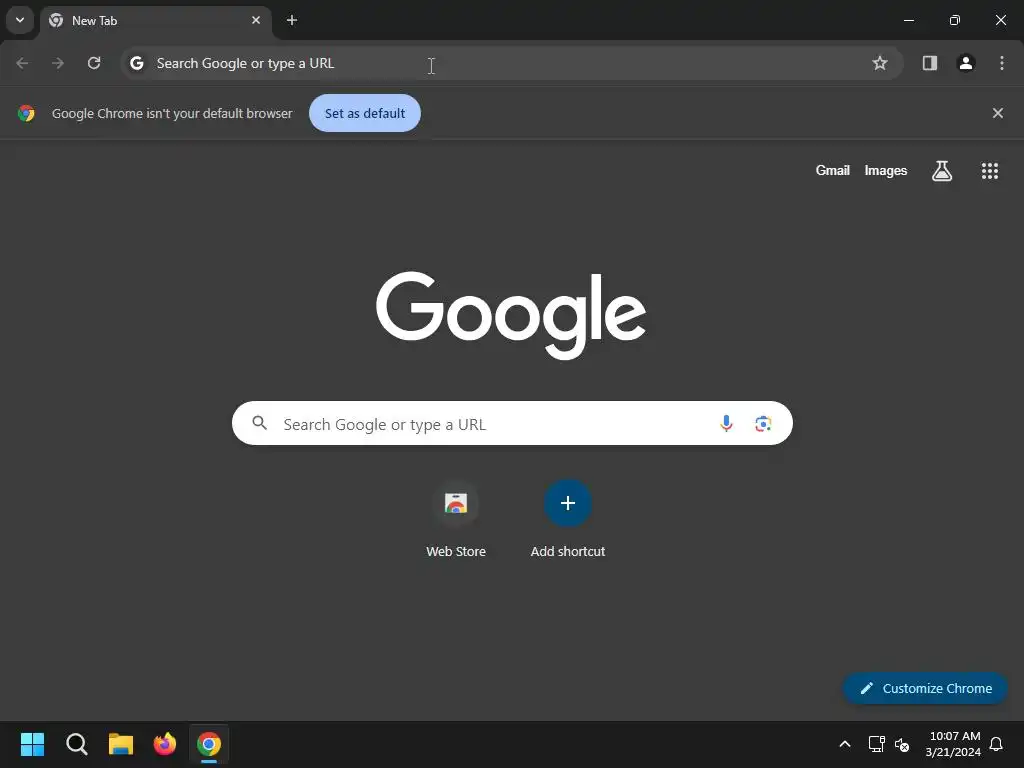Click the magnifier icon in search box
The height and width of the screenshot is (768, 1024).
(x=259, y=423)
